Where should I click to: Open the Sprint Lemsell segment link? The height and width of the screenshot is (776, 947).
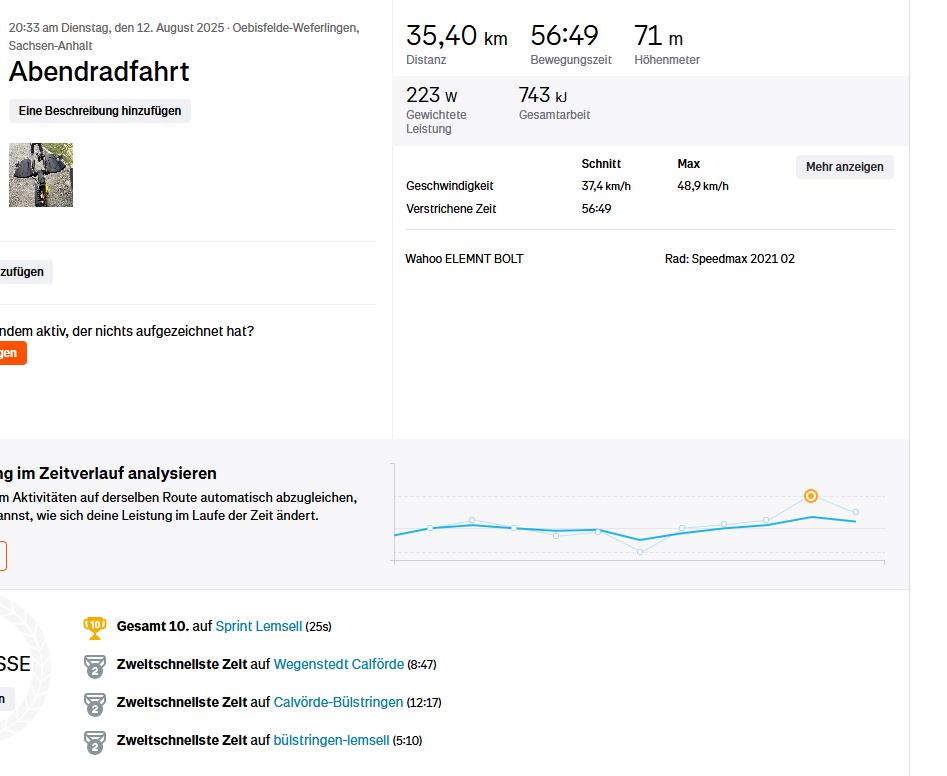tap(258, 627)
